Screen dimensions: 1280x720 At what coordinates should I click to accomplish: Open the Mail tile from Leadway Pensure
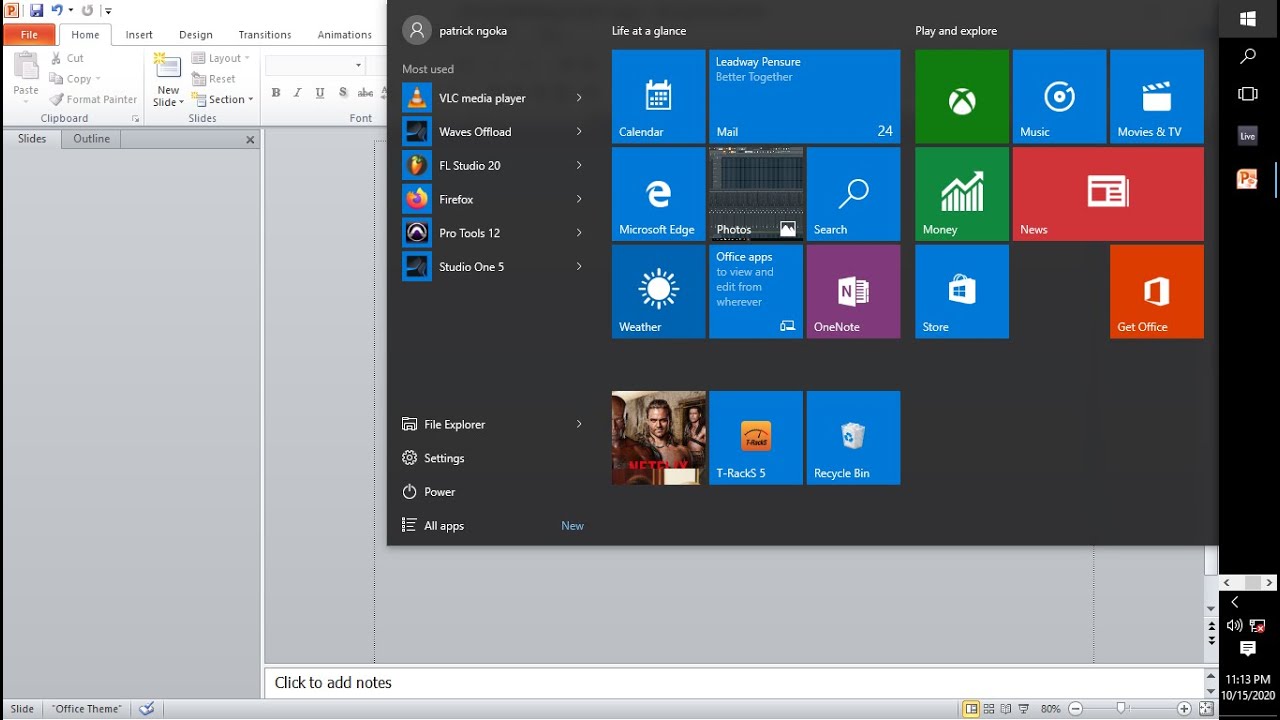point(804,97)
